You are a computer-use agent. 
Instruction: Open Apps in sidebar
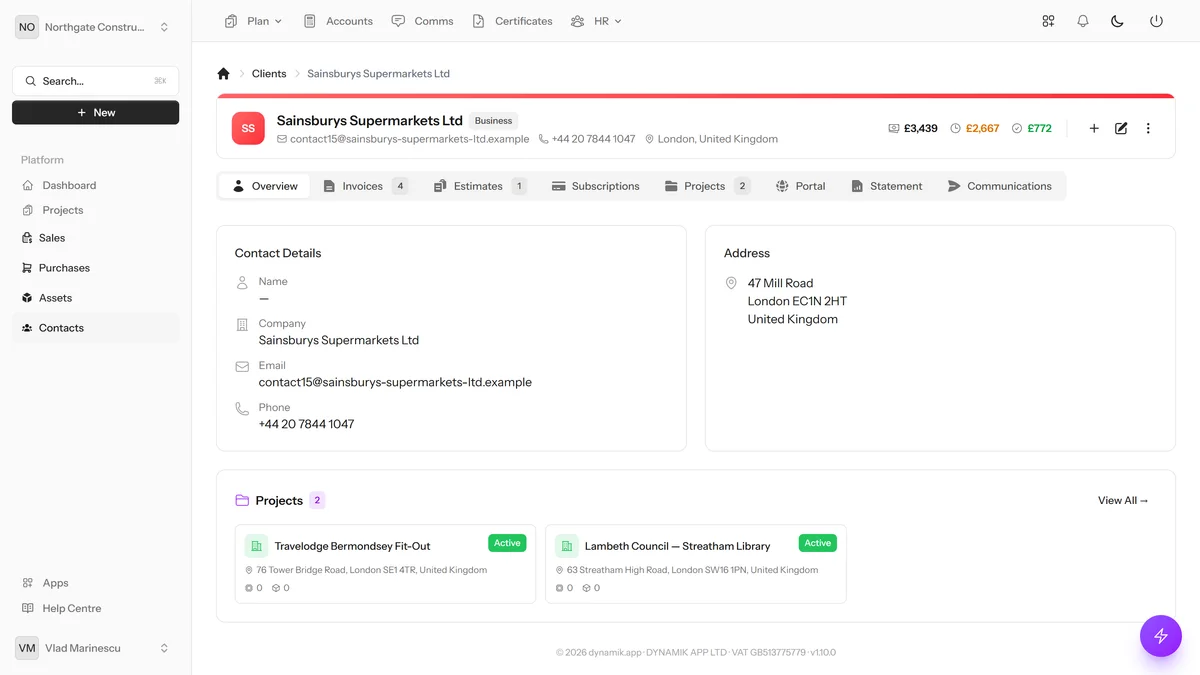point(96,583)
